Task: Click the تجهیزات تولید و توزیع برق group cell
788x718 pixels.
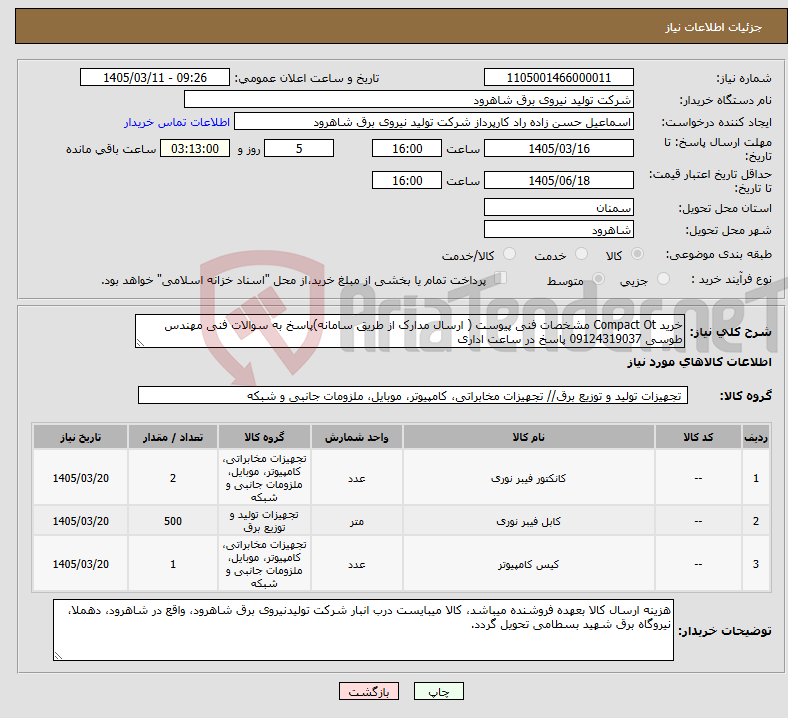Action: (x=264, y=521)
